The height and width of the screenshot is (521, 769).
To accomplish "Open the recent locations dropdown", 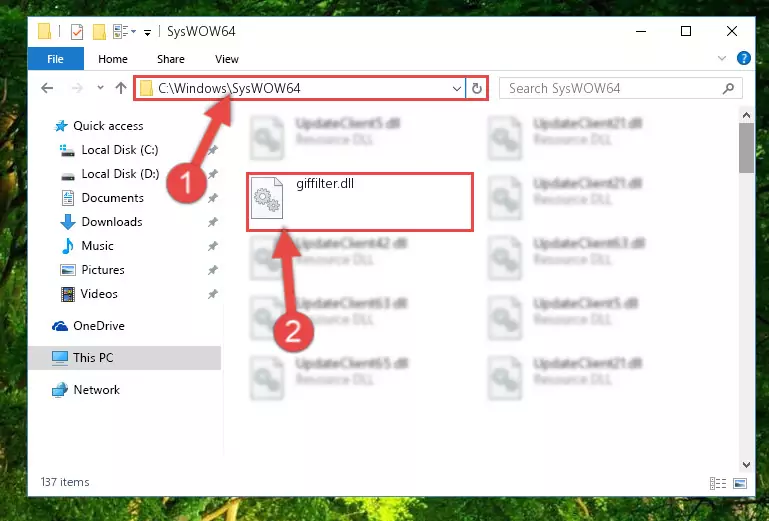I will pos(100,88).
